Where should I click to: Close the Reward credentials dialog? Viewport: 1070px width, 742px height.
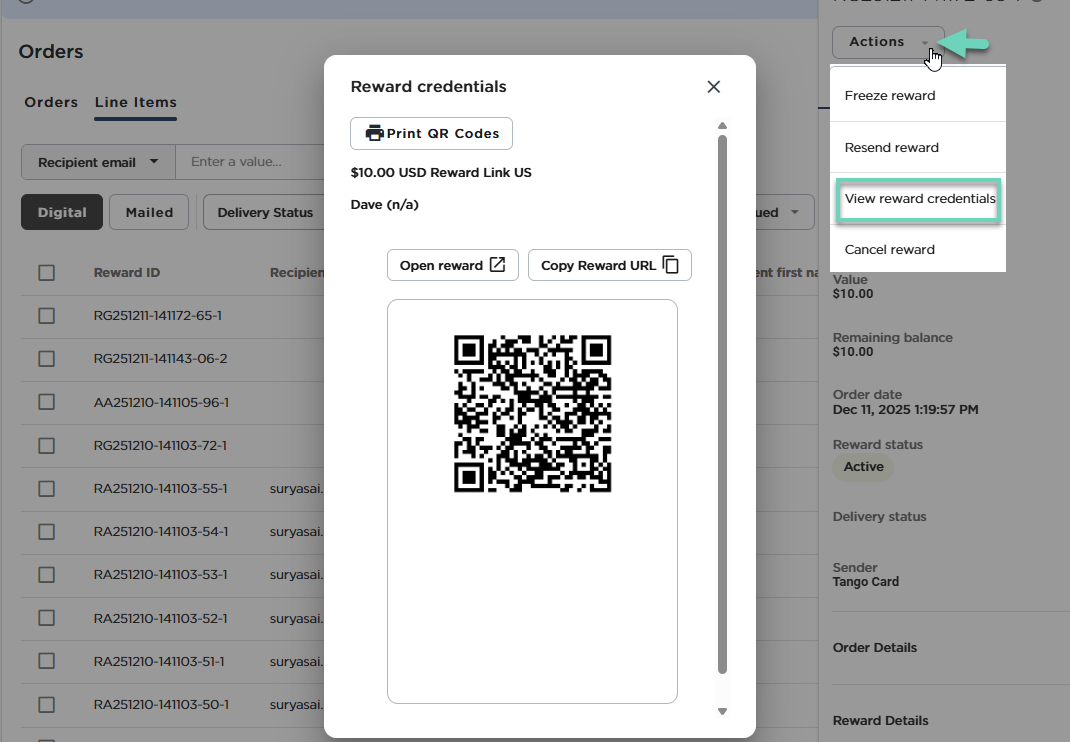pos(713,87)
